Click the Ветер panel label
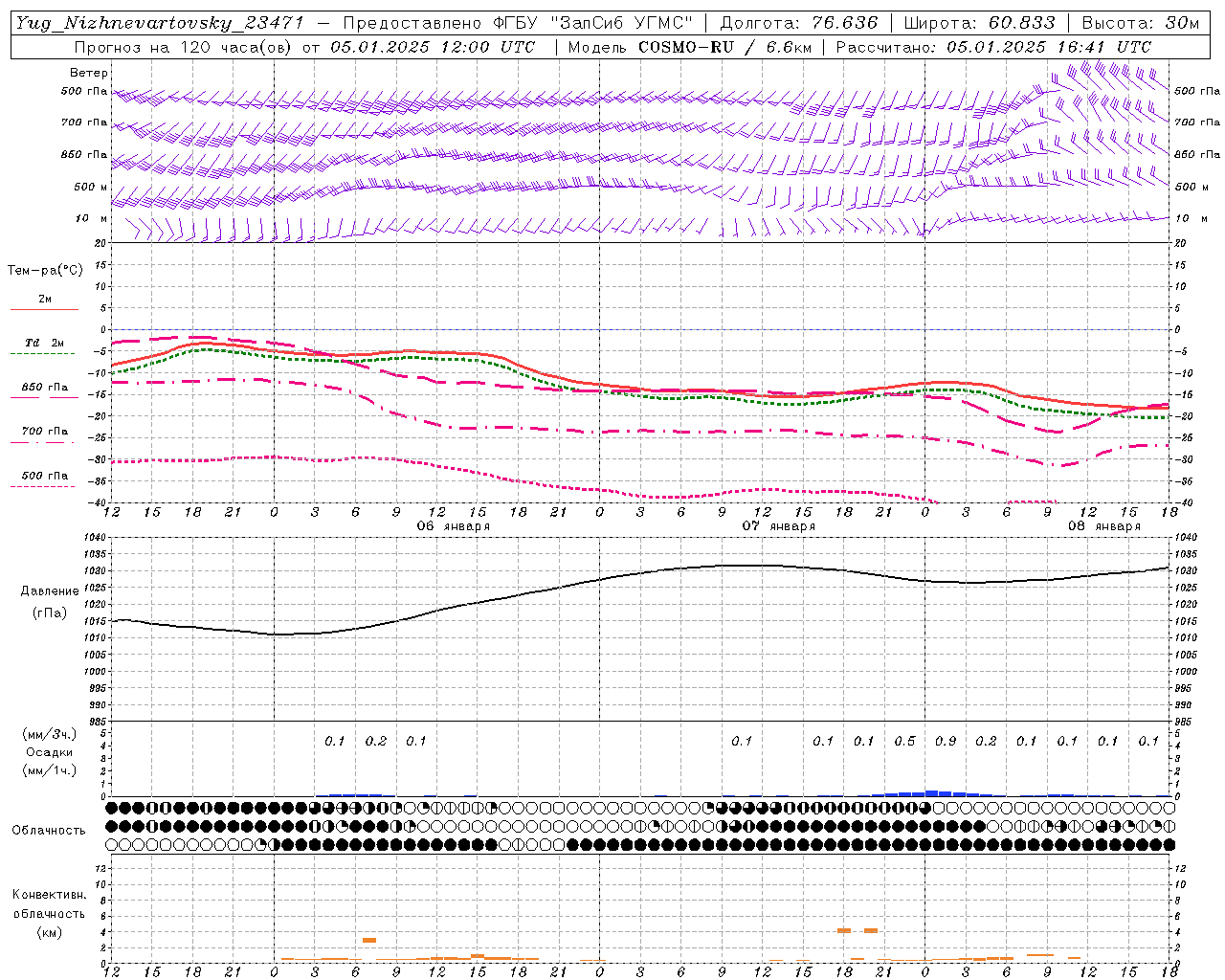Screen dimensions: 1225x980 pos(88,73)
